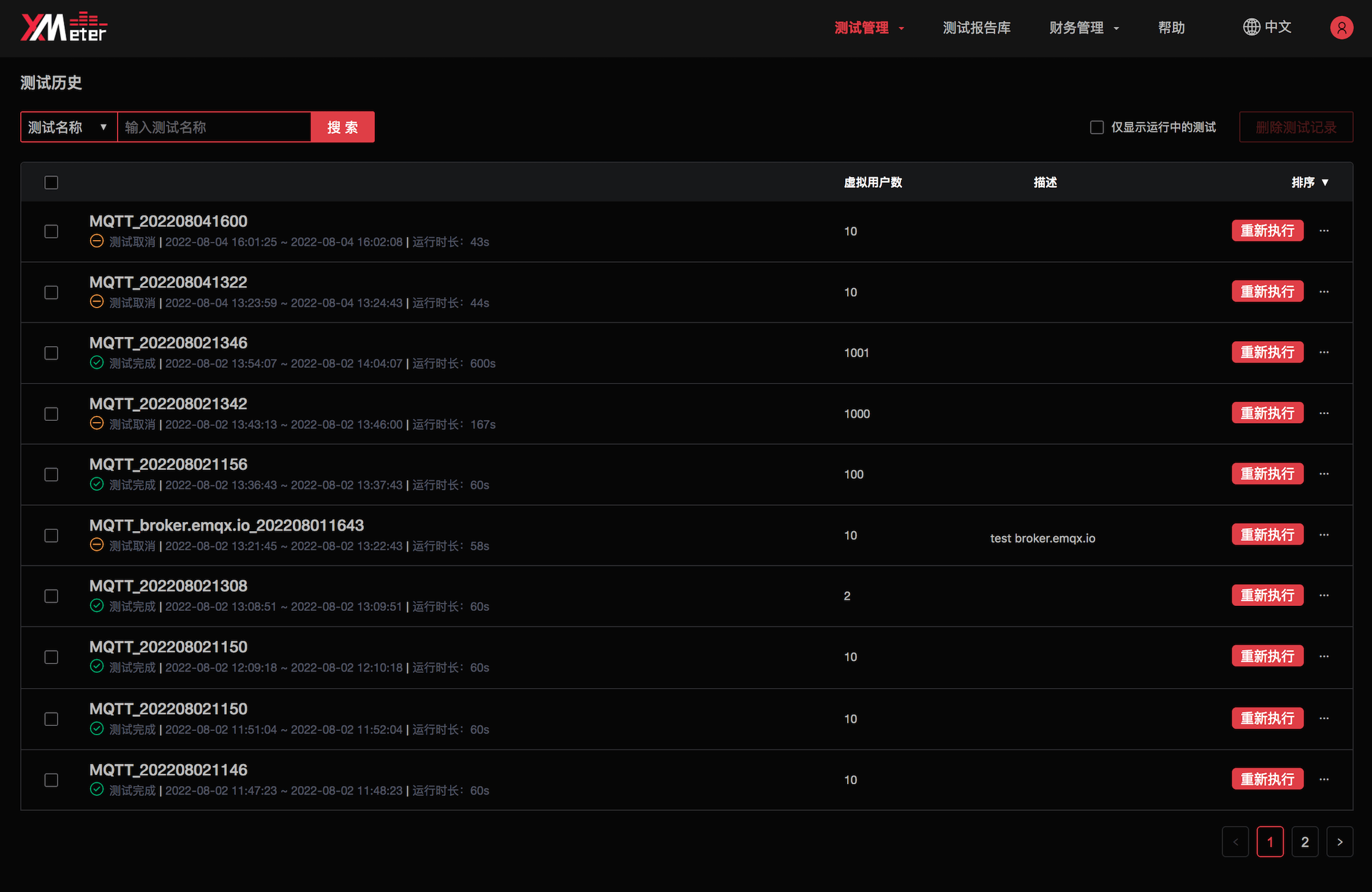
Task: Click the XMeter logo
Action: click(x=64, y=27)
